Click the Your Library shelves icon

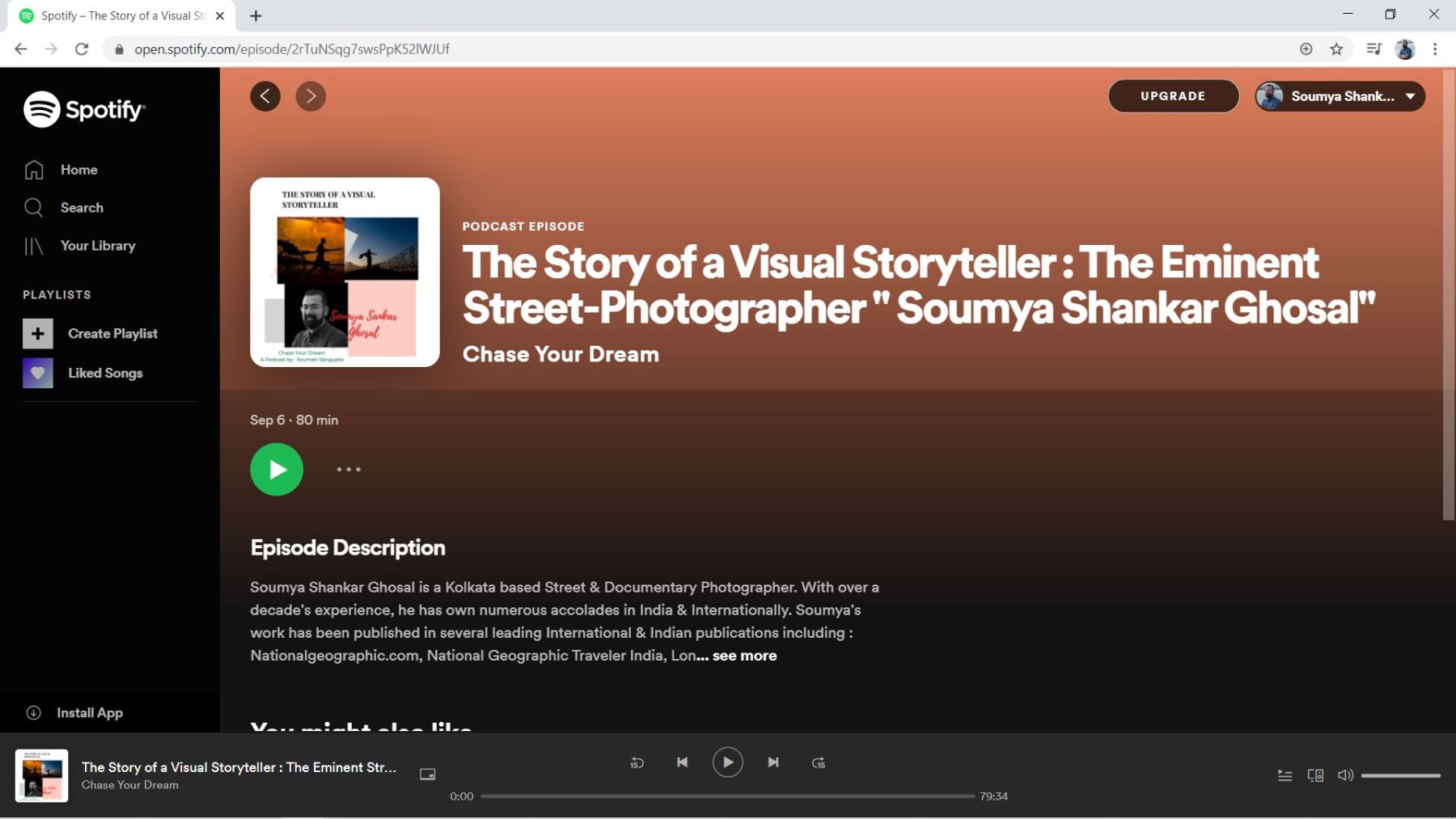34,246
